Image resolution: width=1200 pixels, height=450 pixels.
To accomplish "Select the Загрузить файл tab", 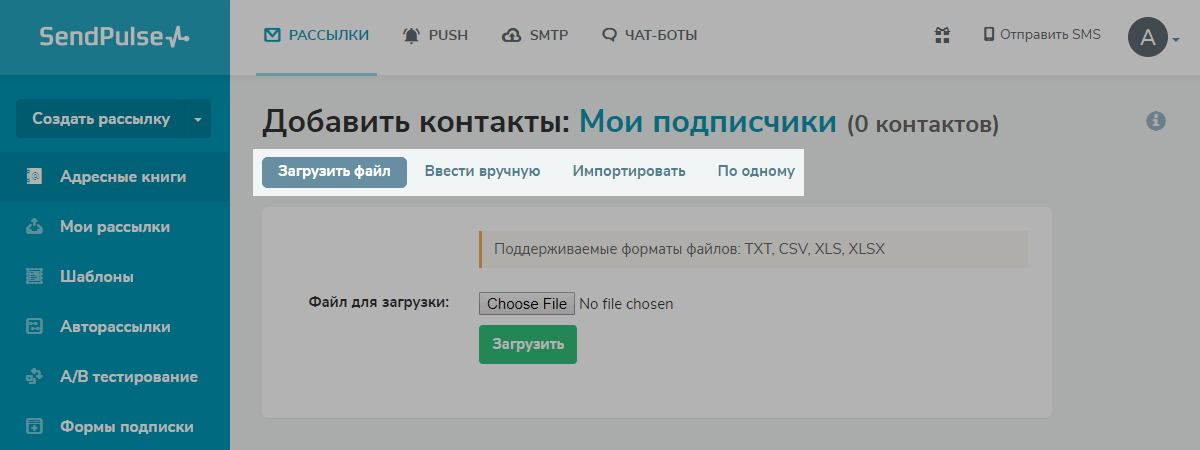I will [x=334, y=171].
